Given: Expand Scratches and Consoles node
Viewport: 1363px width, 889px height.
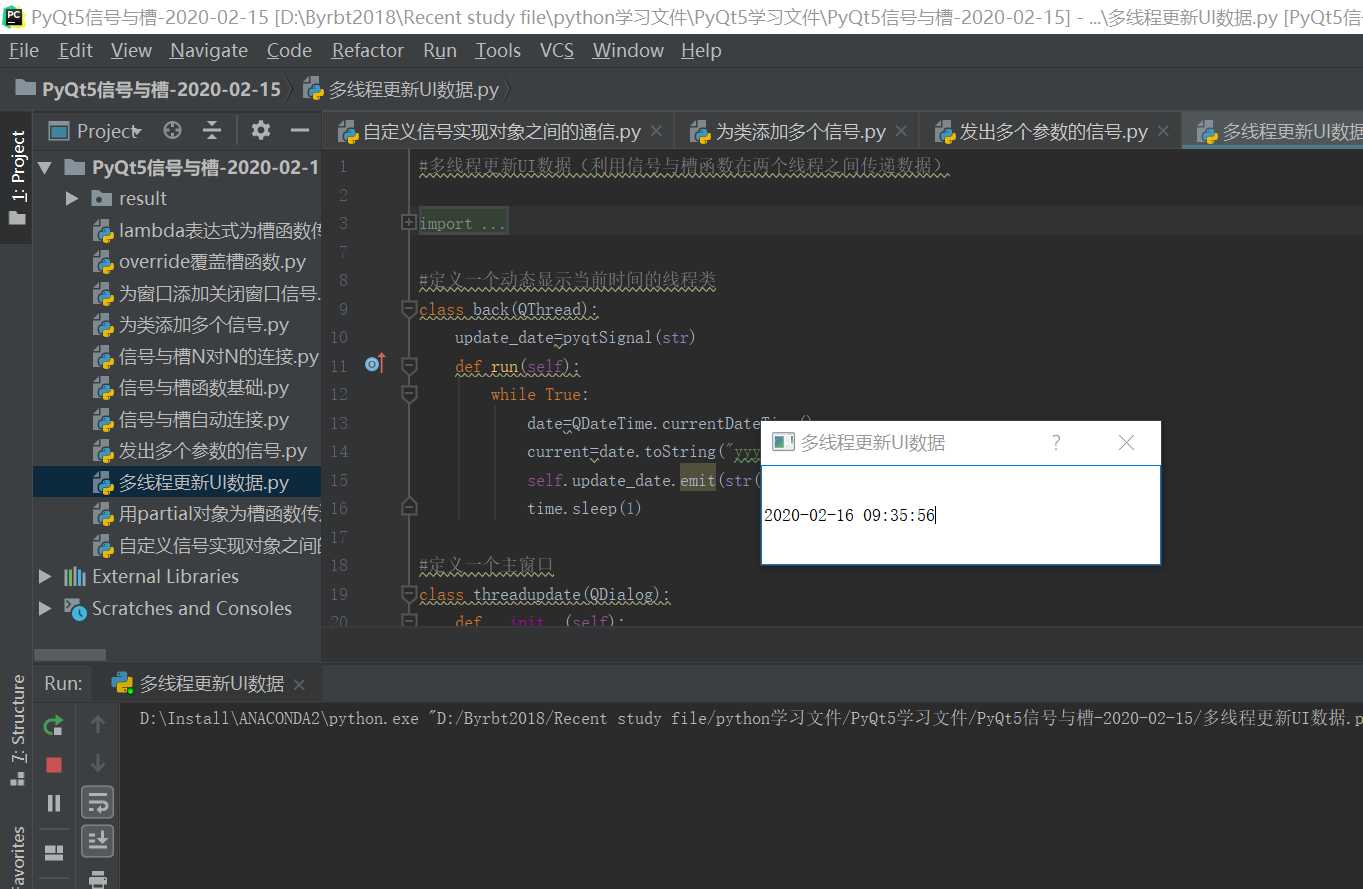Looking at the screenshot, I should (44, 608).
